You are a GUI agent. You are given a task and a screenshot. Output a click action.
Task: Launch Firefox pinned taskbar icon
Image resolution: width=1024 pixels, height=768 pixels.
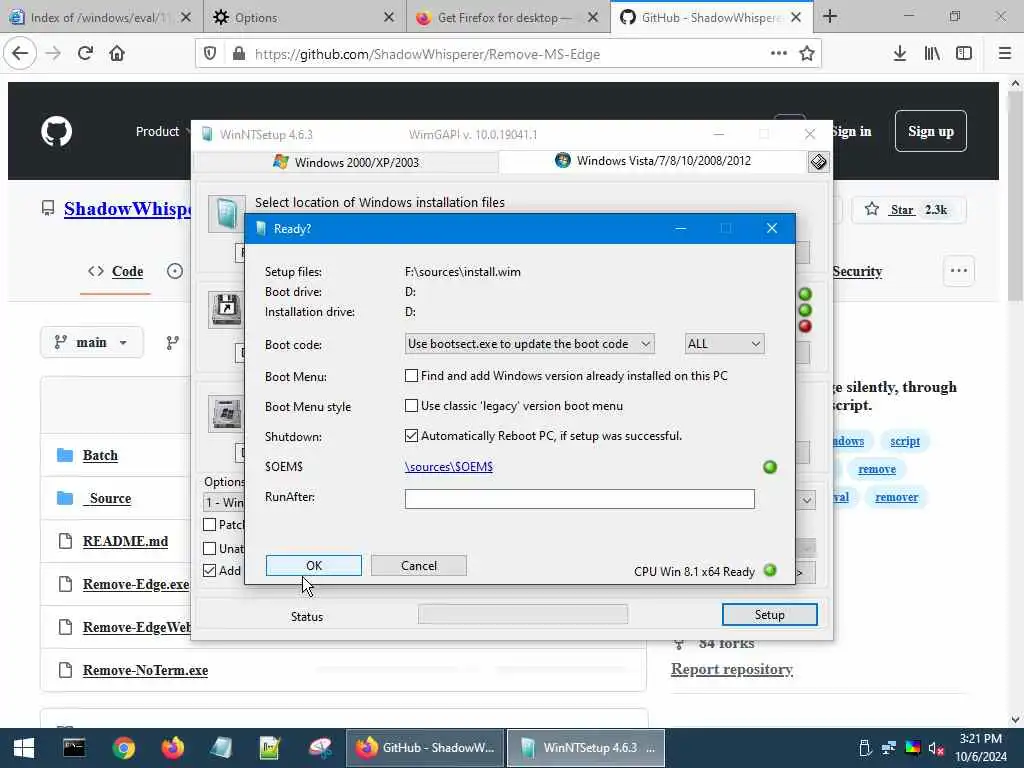[172, 748]
